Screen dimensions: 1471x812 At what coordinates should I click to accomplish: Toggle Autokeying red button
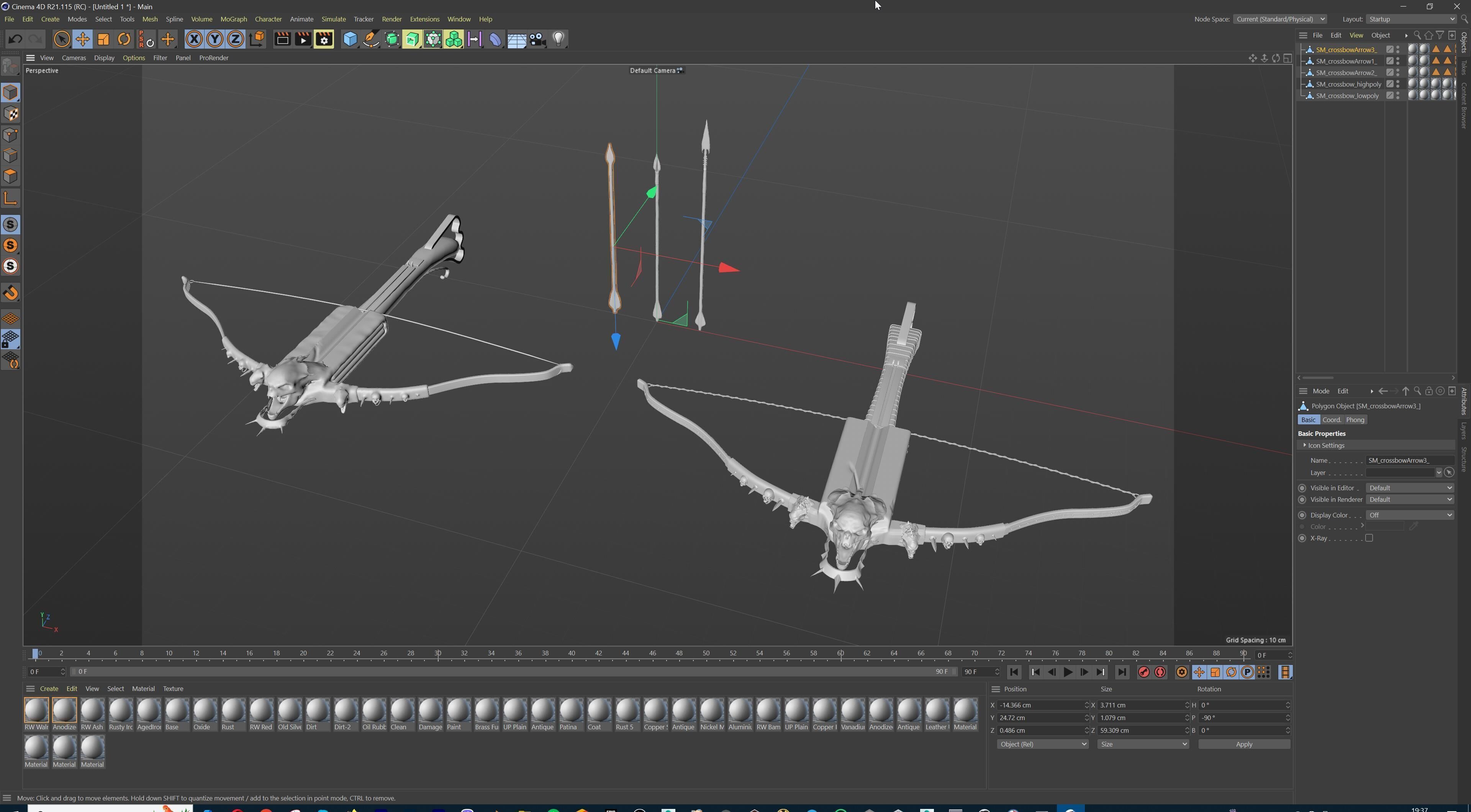point(1160,672)
